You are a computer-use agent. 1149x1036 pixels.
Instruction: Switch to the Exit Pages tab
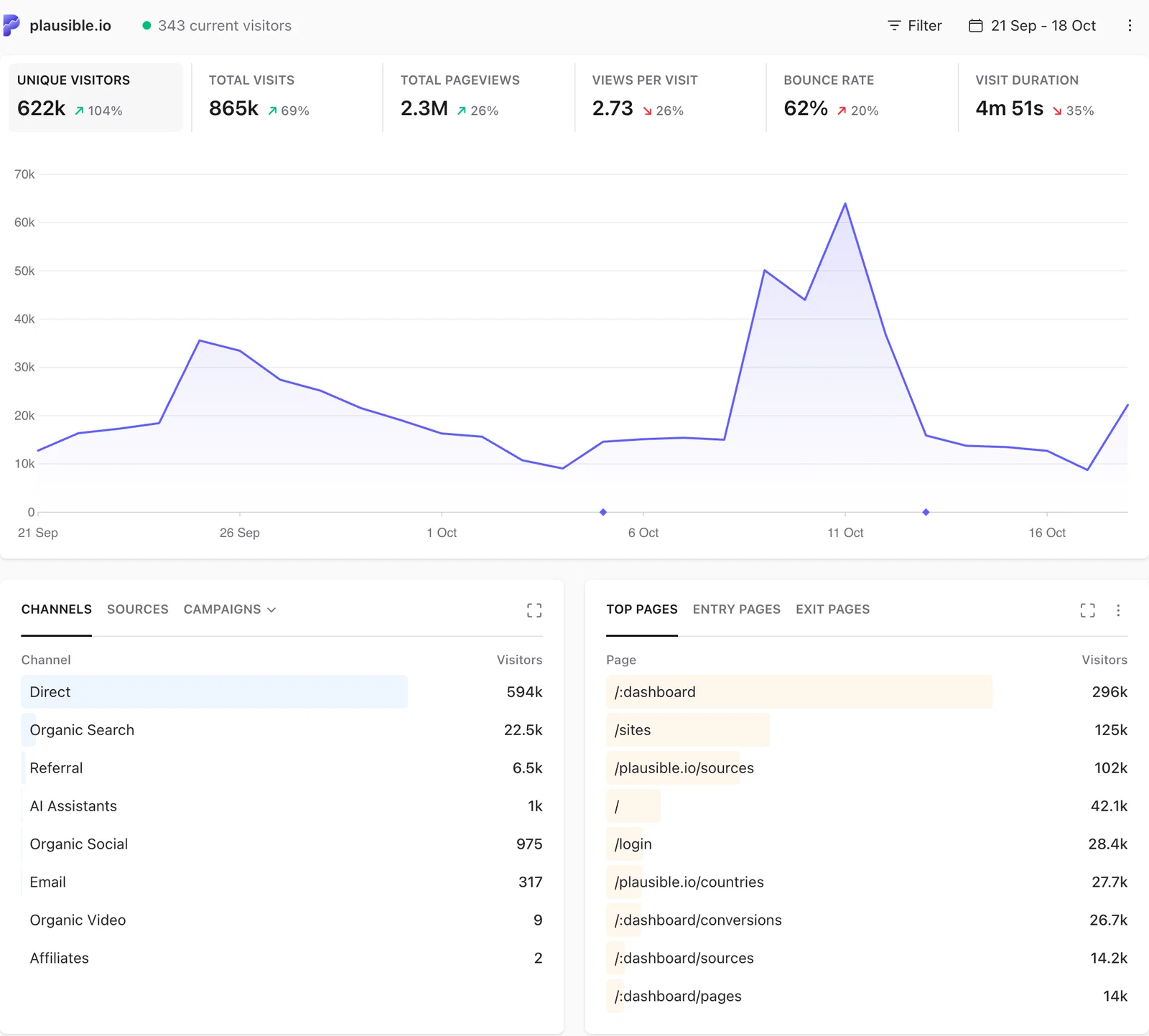[x=833, y=610]
